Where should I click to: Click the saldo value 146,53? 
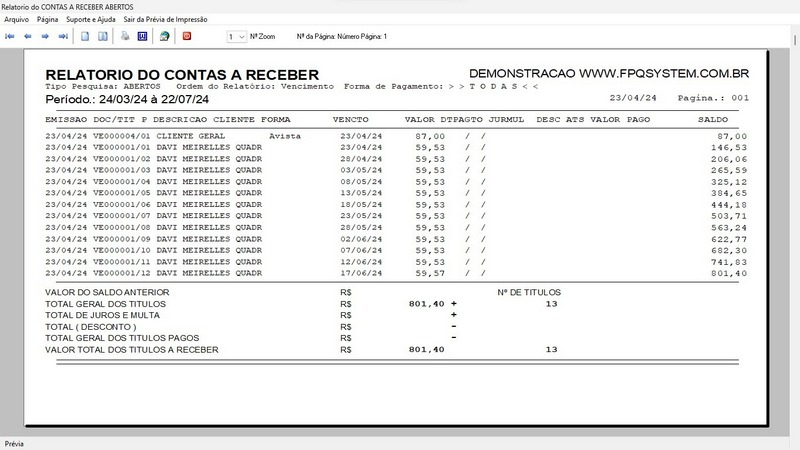coord(729,147)
